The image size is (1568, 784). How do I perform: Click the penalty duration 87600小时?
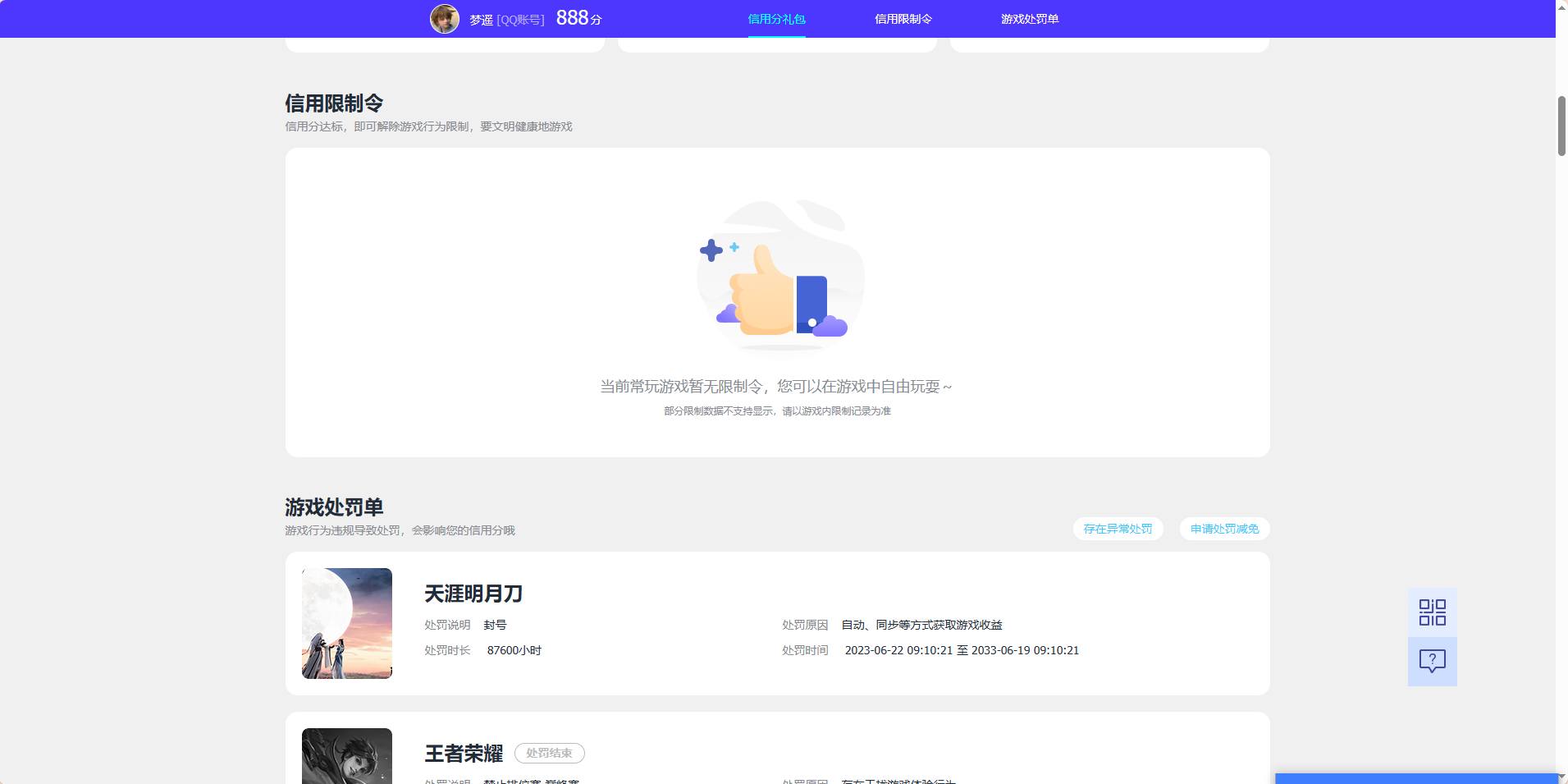click(514, 650)
